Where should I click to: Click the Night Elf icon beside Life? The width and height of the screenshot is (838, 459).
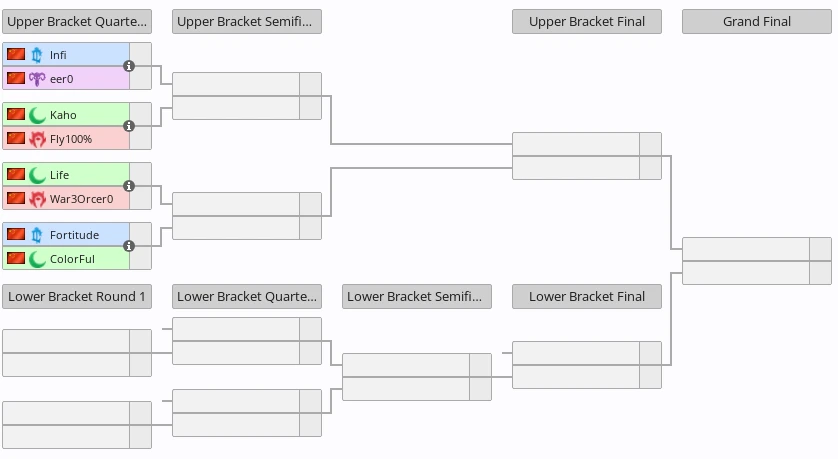(x=37, y=174)
